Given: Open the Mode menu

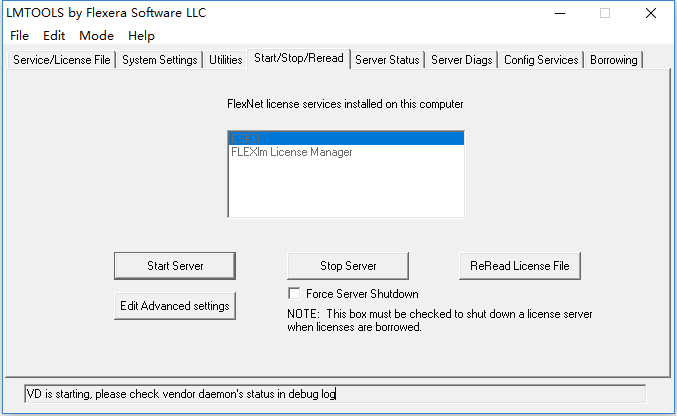Looking at the screenshot, I should click(x=97, y=35).
